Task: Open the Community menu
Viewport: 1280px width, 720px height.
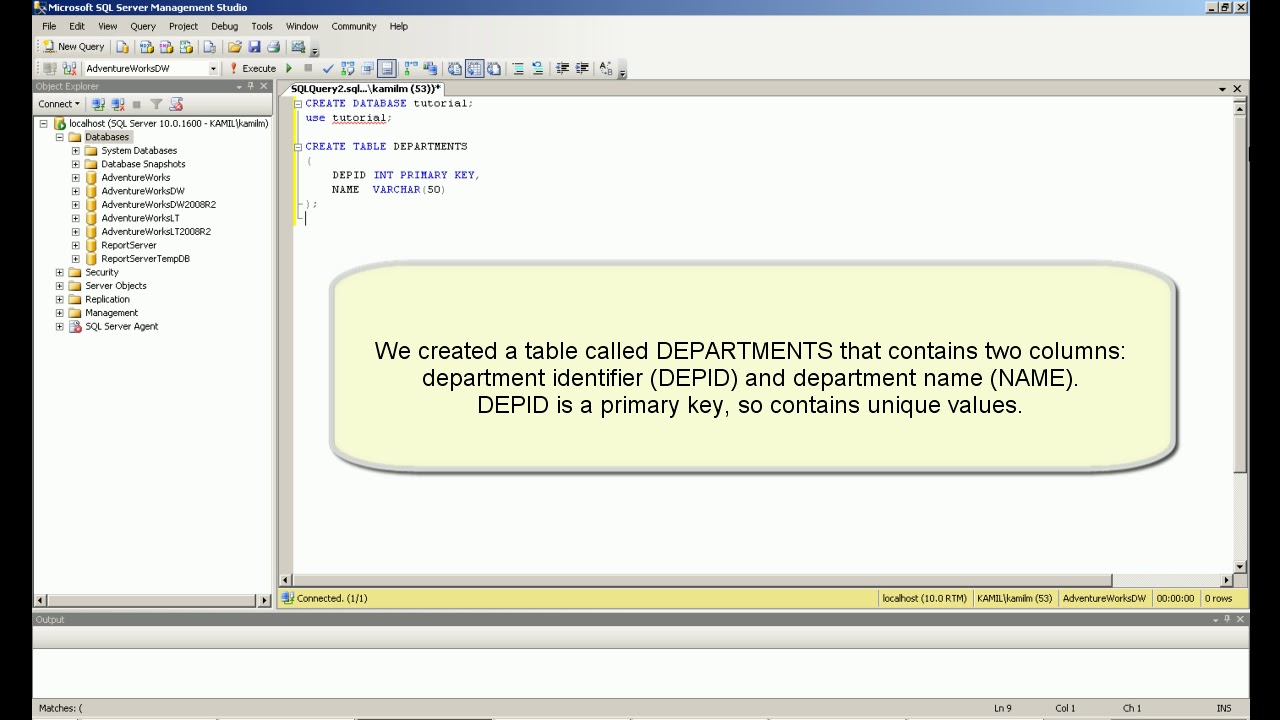Action: point(354,26)
